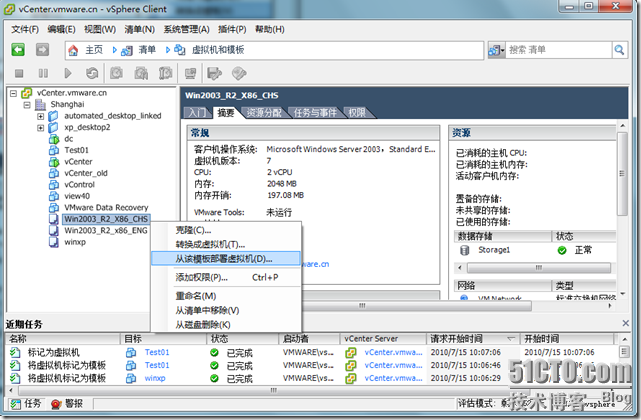Click the Reset toolbar icon
The width and height of the screenshot is (641, 420).
(x=92, y=74)
